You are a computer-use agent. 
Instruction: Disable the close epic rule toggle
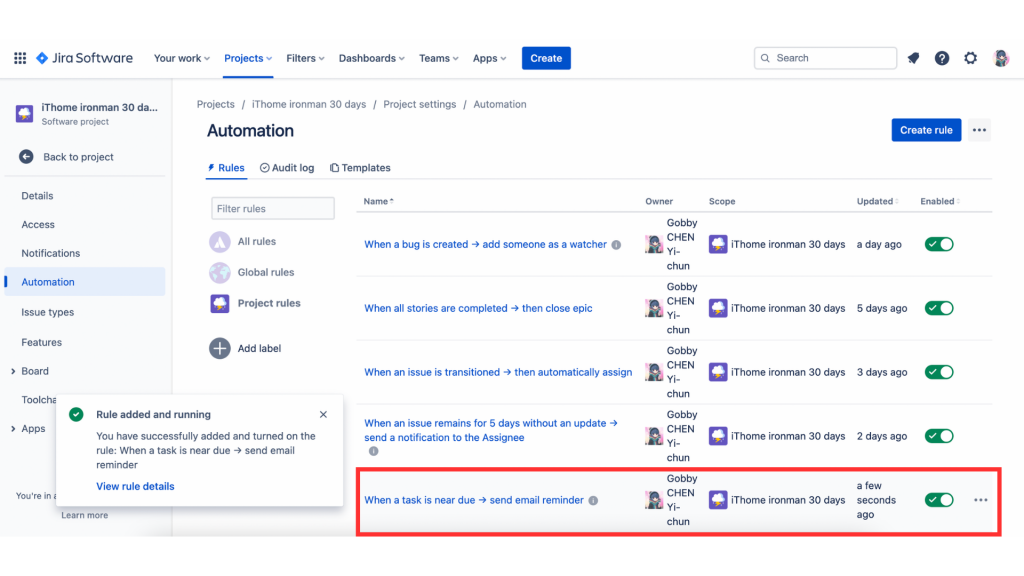(x=939, y=308)
